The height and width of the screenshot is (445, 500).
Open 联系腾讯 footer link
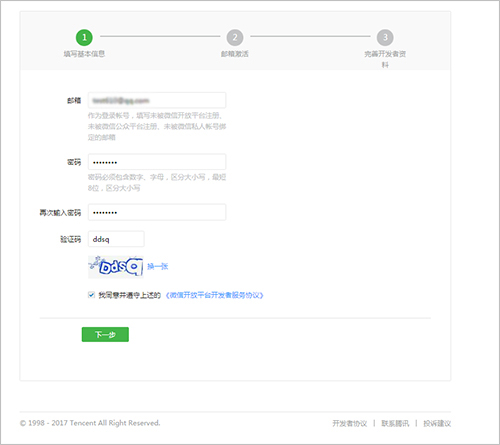(395, 423)
